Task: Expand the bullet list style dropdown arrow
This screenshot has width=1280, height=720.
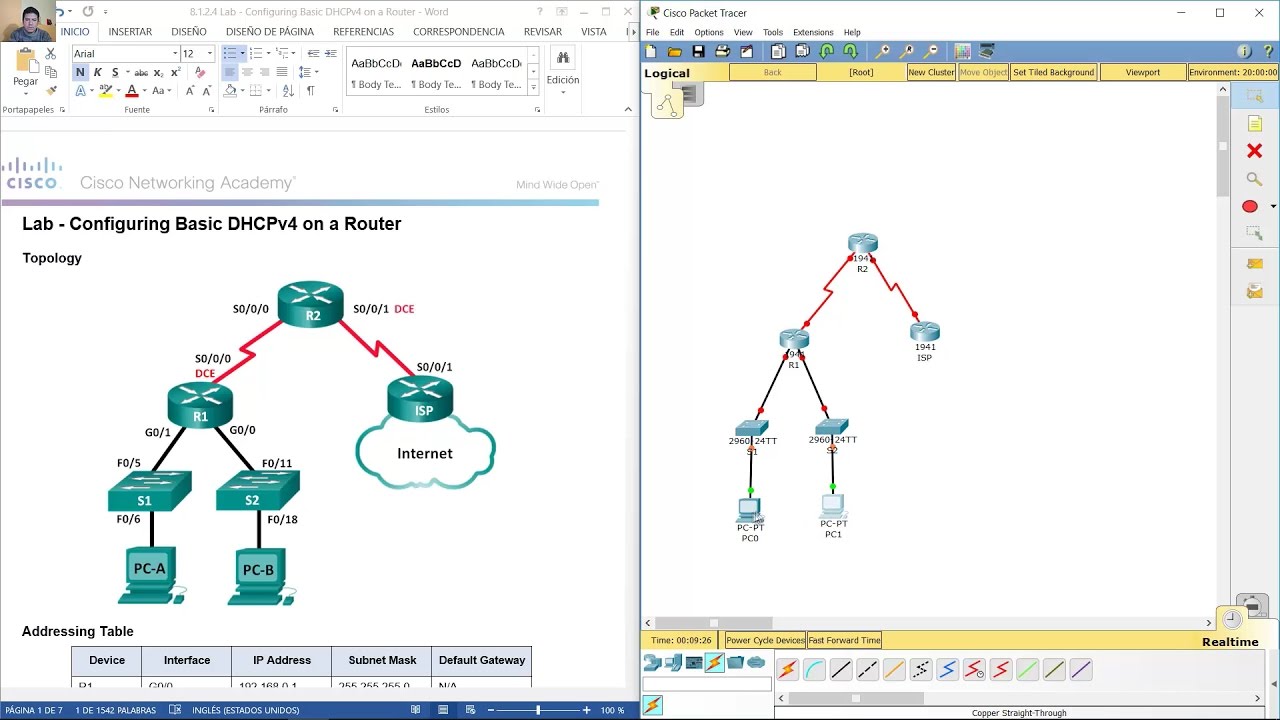Action: pos(242,53)
